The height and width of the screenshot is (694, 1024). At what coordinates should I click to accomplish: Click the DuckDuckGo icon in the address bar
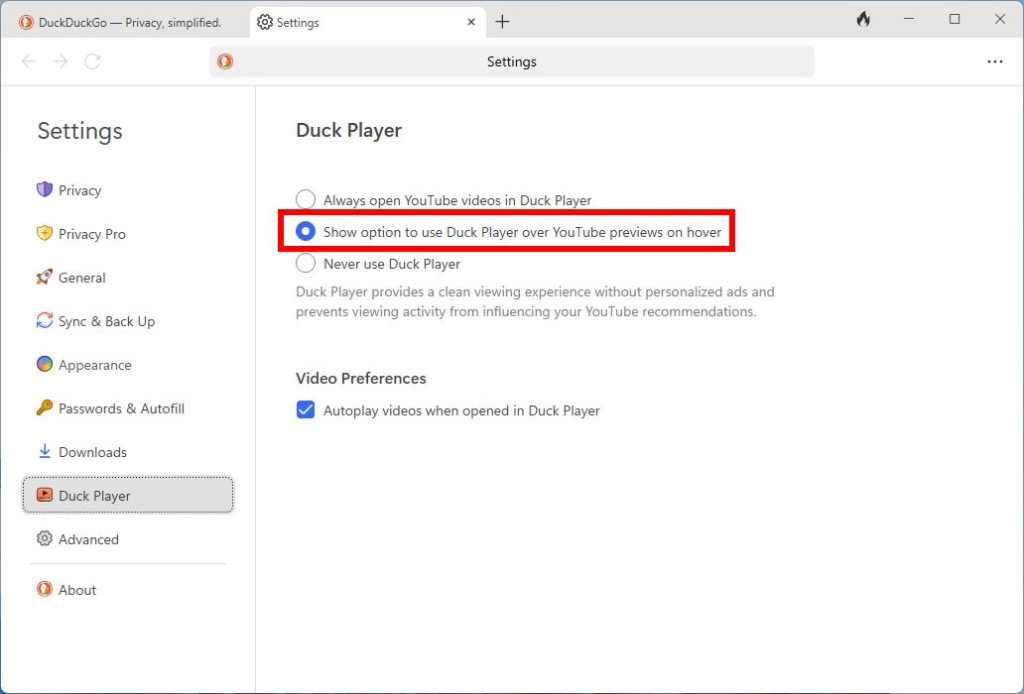click(x=224, y=61)
